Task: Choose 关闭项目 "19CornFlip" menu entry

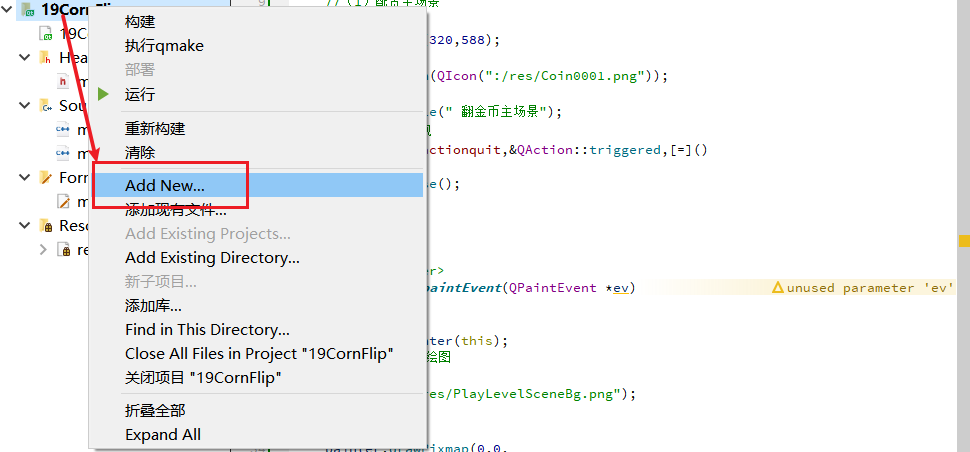Action: (258, 378)
